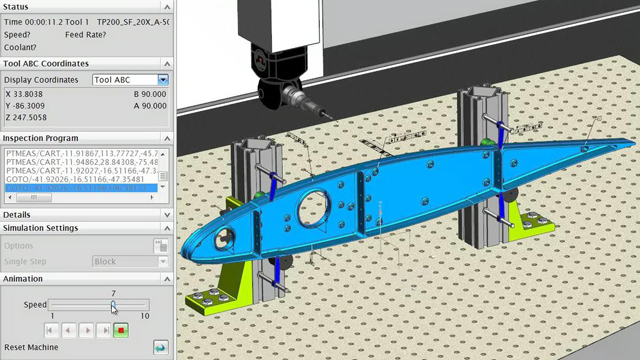The image size is (640, 360).
Task: Click the TP200_SF_20X tool name text
Action: 132,22
